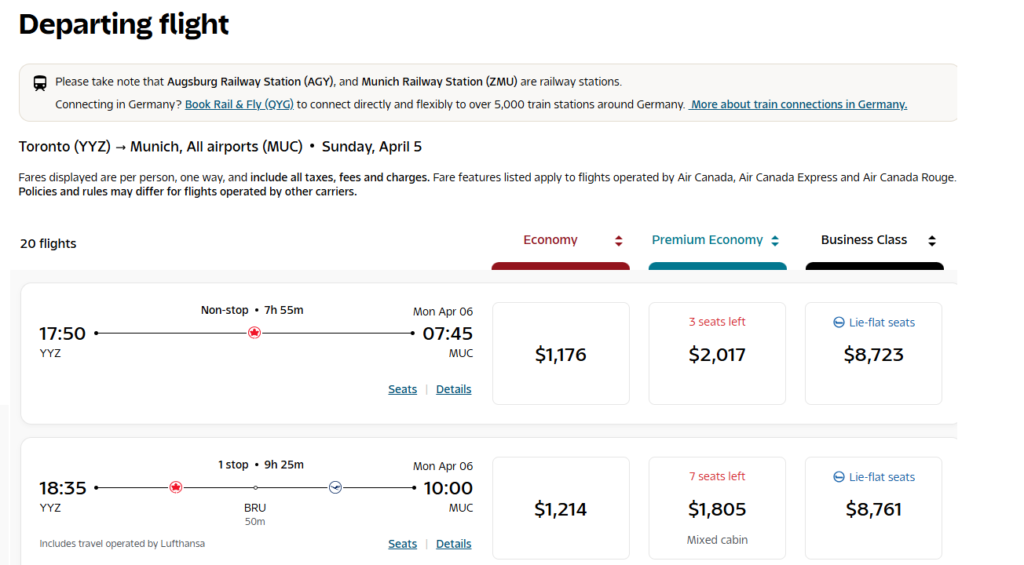Open Details for the 17:50 non-stop flight
The height and width of the screenshot is (565, 1024).
point(453,389)
